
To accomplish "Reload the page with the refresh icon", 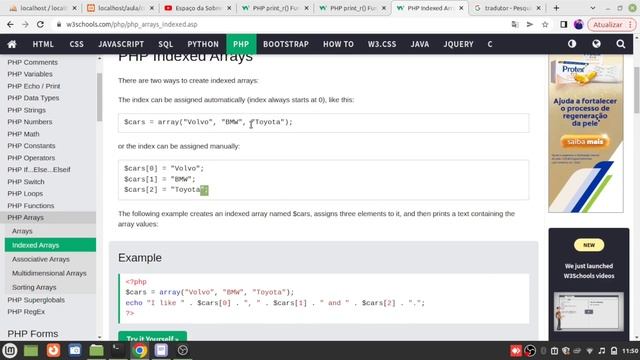I will 40,24.
